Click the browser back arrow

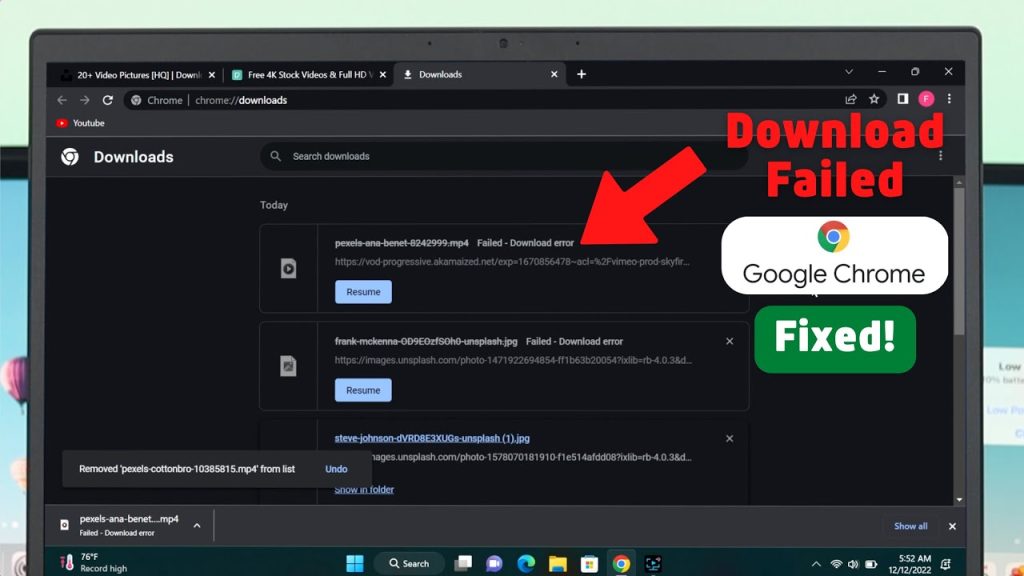[x=62, y=100]
